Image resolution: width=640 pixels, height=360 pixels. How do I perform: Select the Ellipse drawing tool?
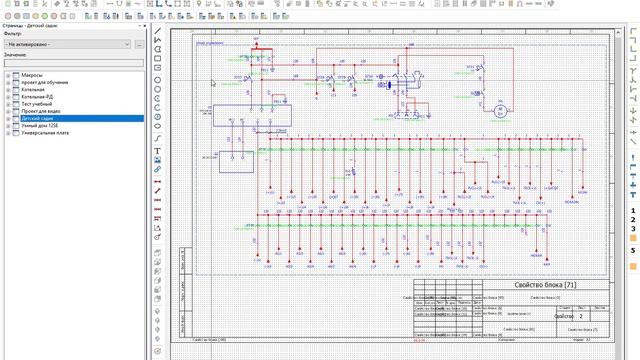click(x=158, y=126)
